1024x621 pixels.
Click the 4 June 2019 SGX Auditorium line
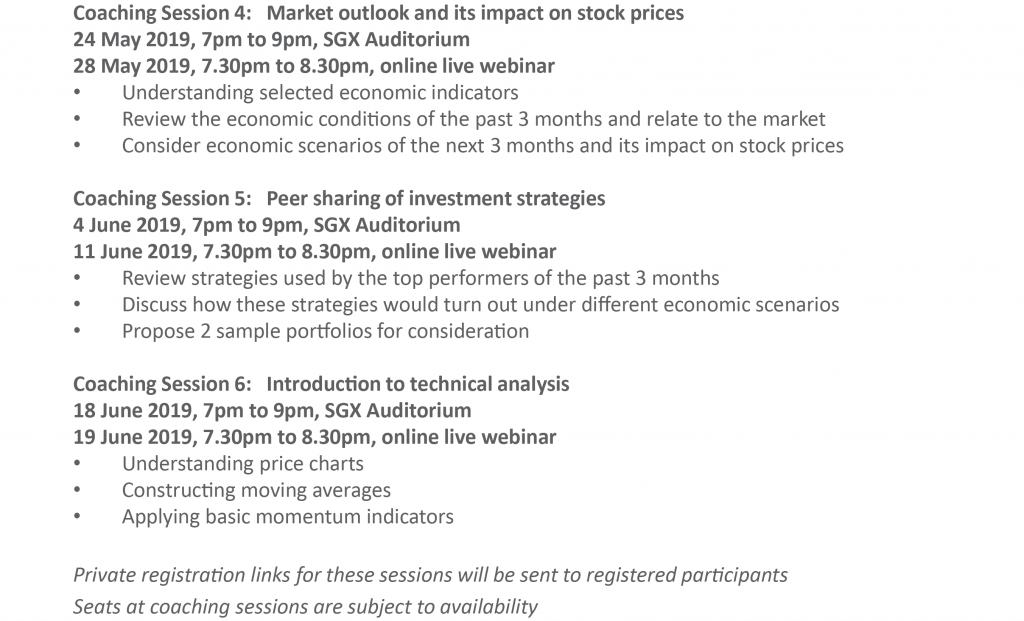click(x=266, y=225)
